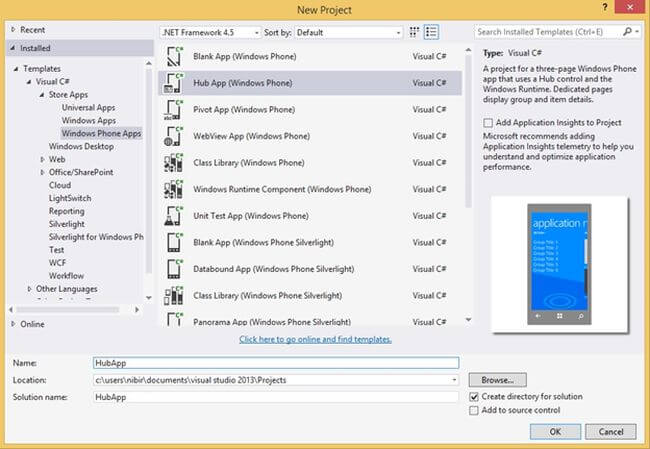Image resolution: width=650 pixels, height=449 pixels.
Task: Click the tree panel scroll down arrow
Action: tap(149, 298)
